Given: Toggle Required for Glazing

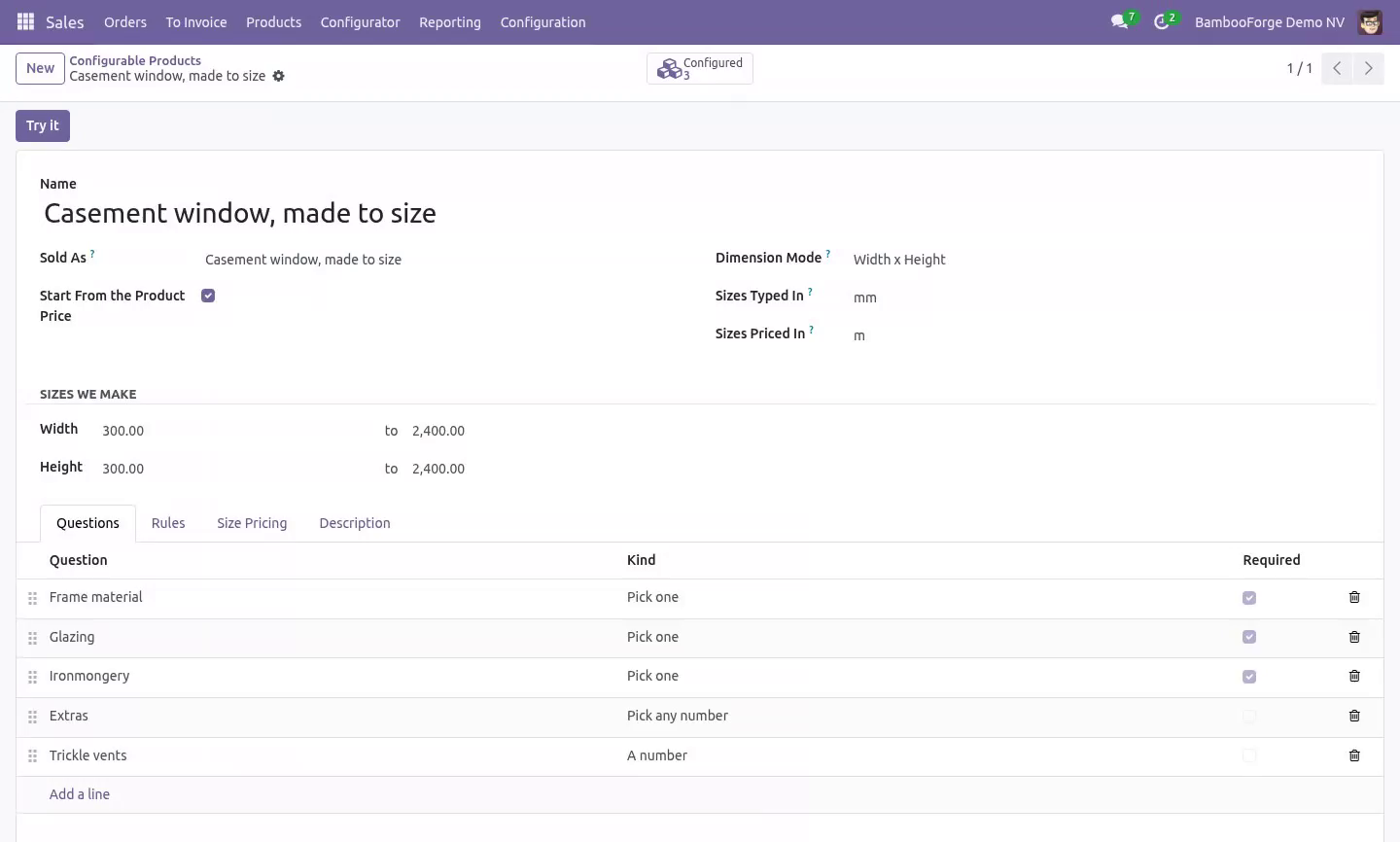Looking at the screenshot, I should pyautogui.click(x=1249, y=637).
